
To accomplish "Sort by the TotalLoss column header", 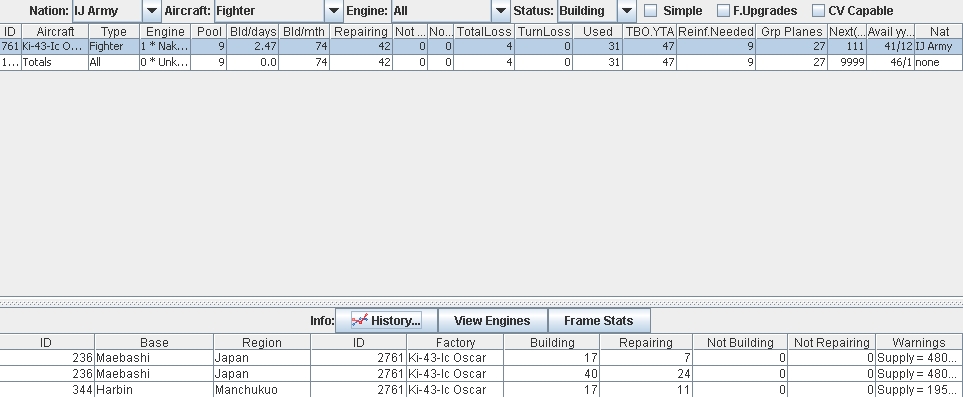I will [484, 31].
